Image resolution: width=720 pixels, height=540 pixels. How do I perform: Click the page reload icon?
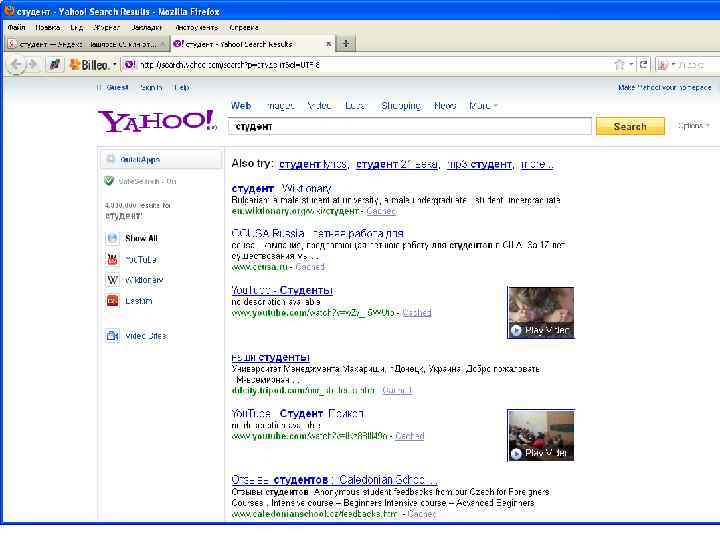(643, 65)
